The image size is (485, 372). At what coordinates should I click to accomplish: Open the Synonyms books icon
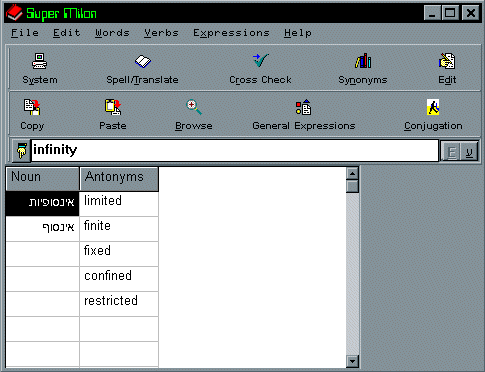pyautogui.click(x=363, y=61)
